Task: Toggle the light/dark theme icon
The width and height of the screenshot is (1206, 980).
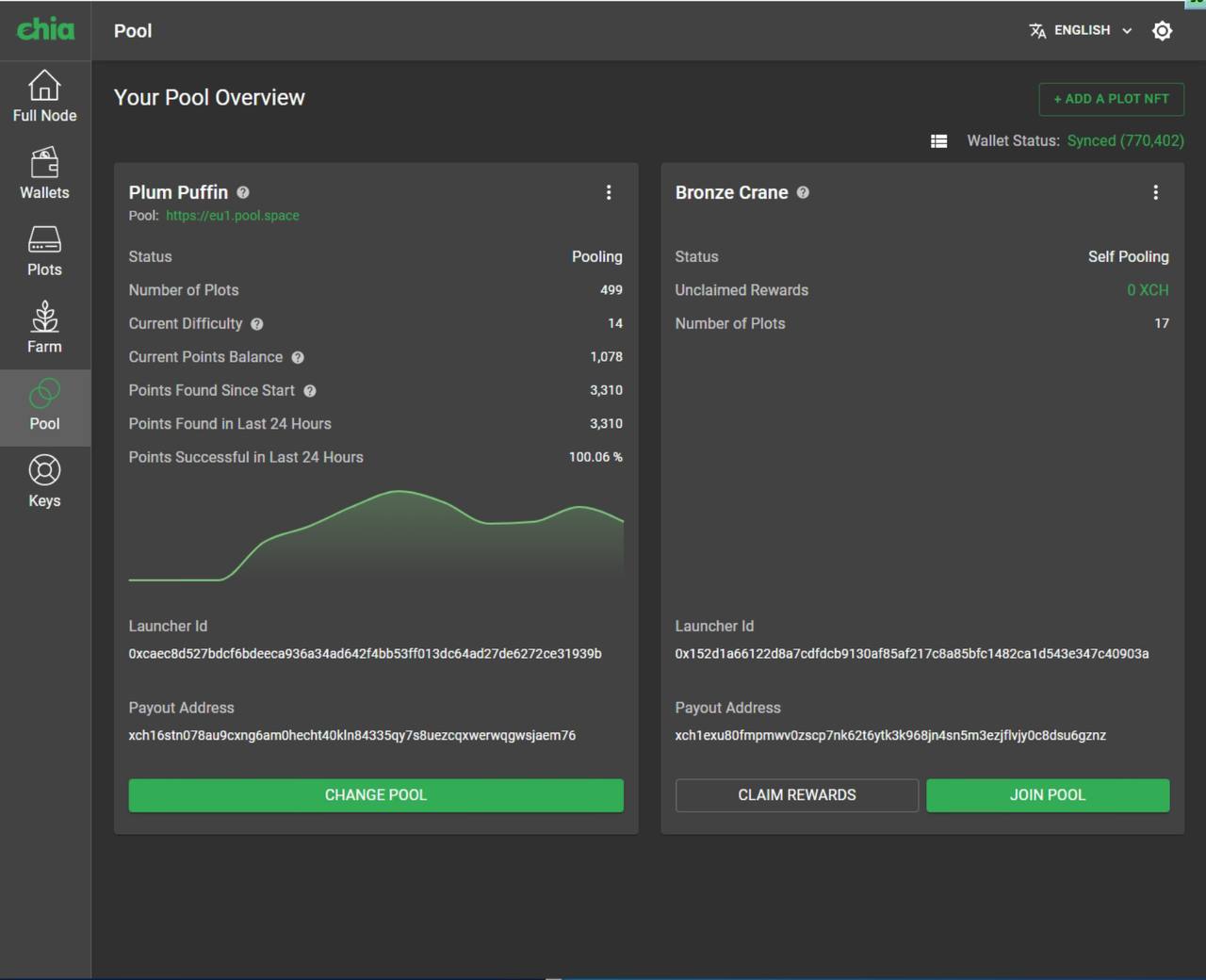Action: 1163,30
